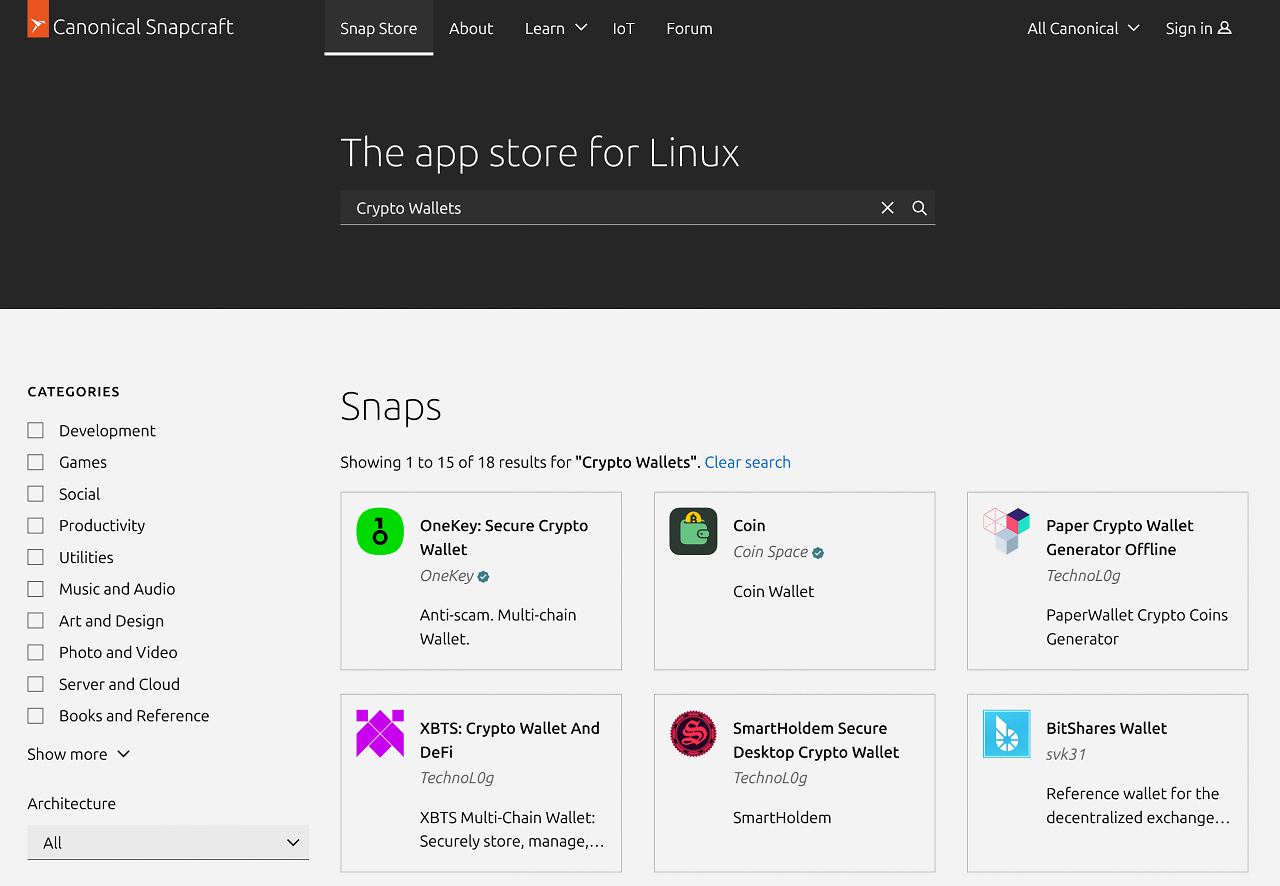Click the SmartHoldem red circular icon
The image size is (1280, 886).
pos(693,734)
